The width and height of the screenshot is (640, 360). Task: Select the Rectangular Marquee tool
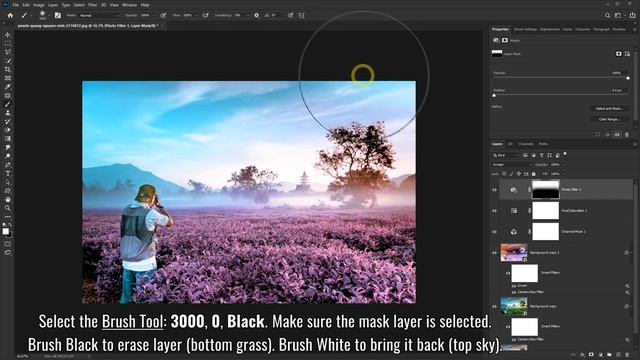pyautogui.click(x=7, y=44)
